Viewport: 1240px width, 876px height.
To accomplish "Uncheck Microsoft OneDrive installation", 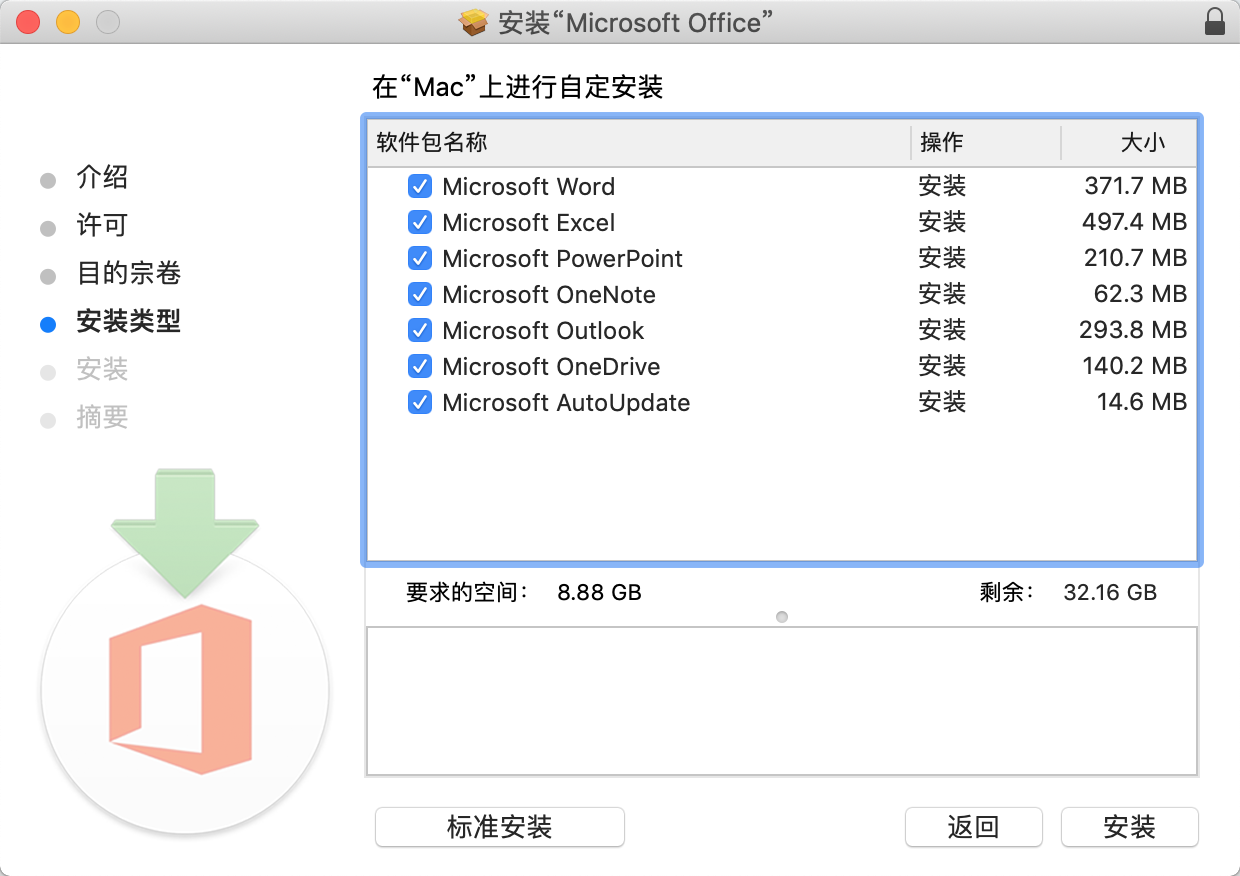I will click(x=420, y=366).
